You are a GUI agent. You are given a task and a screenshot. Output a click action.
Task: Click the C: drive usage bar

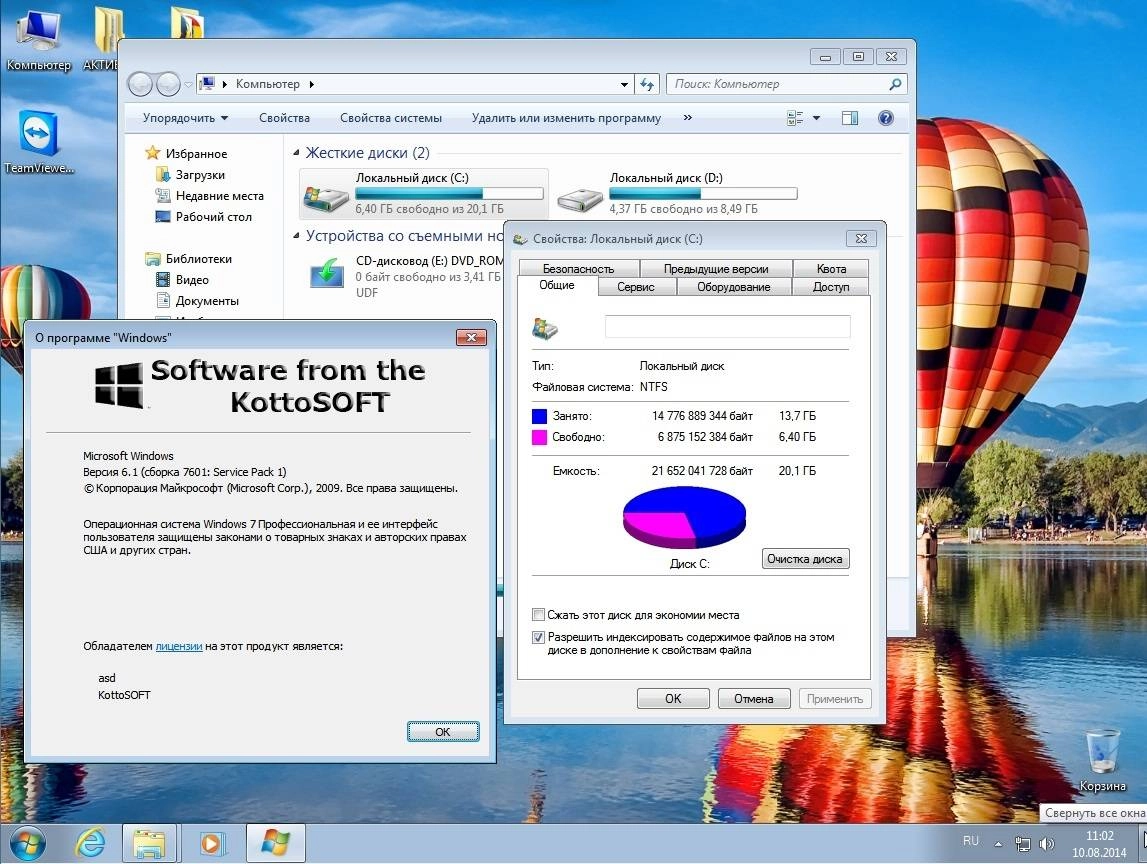click(449, 193)
